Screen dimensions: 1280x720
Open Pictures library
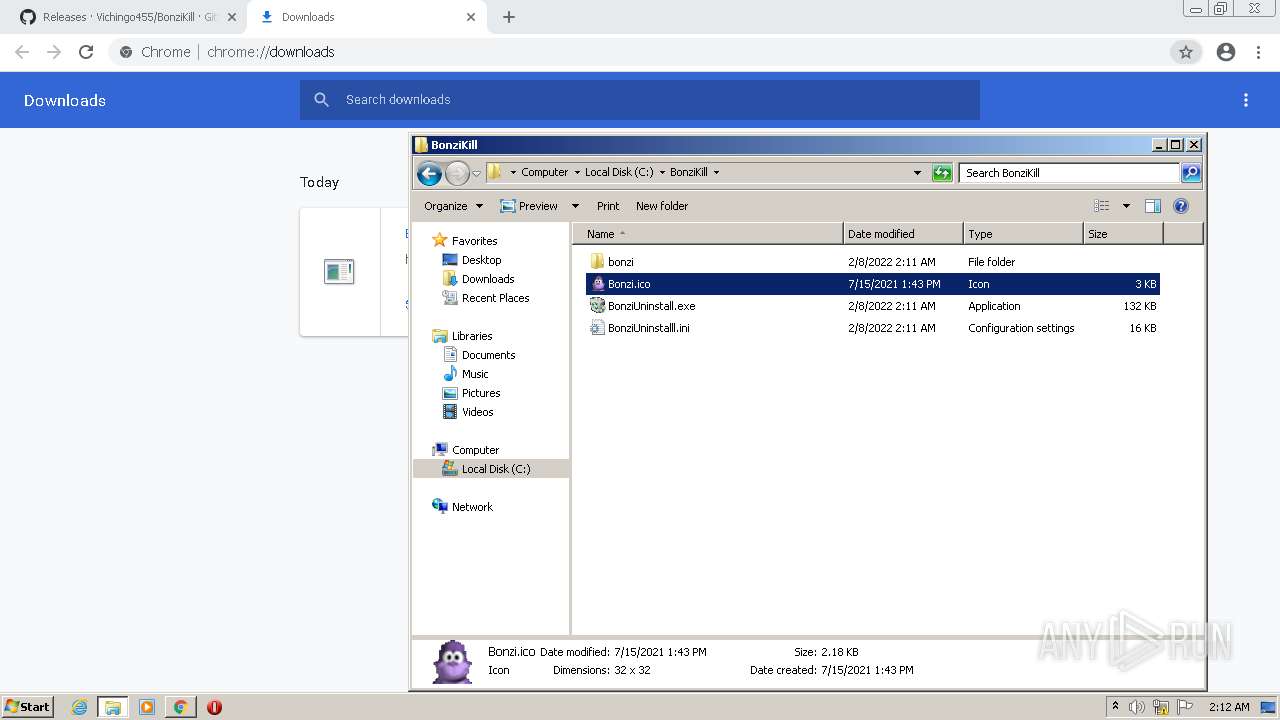click(x=481, y=393)
